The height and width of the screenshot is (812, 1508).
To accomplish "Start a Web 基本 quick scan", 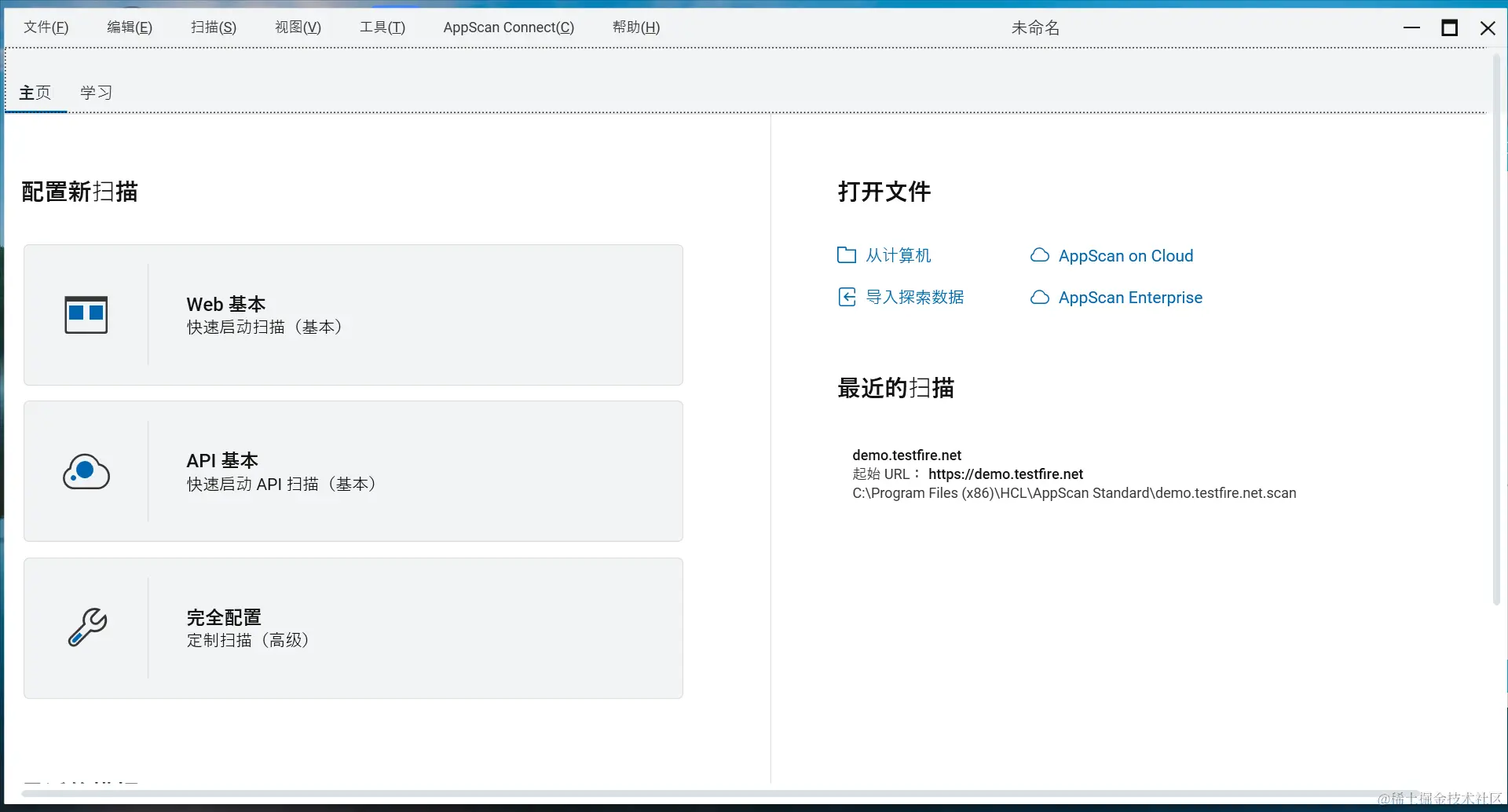I will (353, 315).
